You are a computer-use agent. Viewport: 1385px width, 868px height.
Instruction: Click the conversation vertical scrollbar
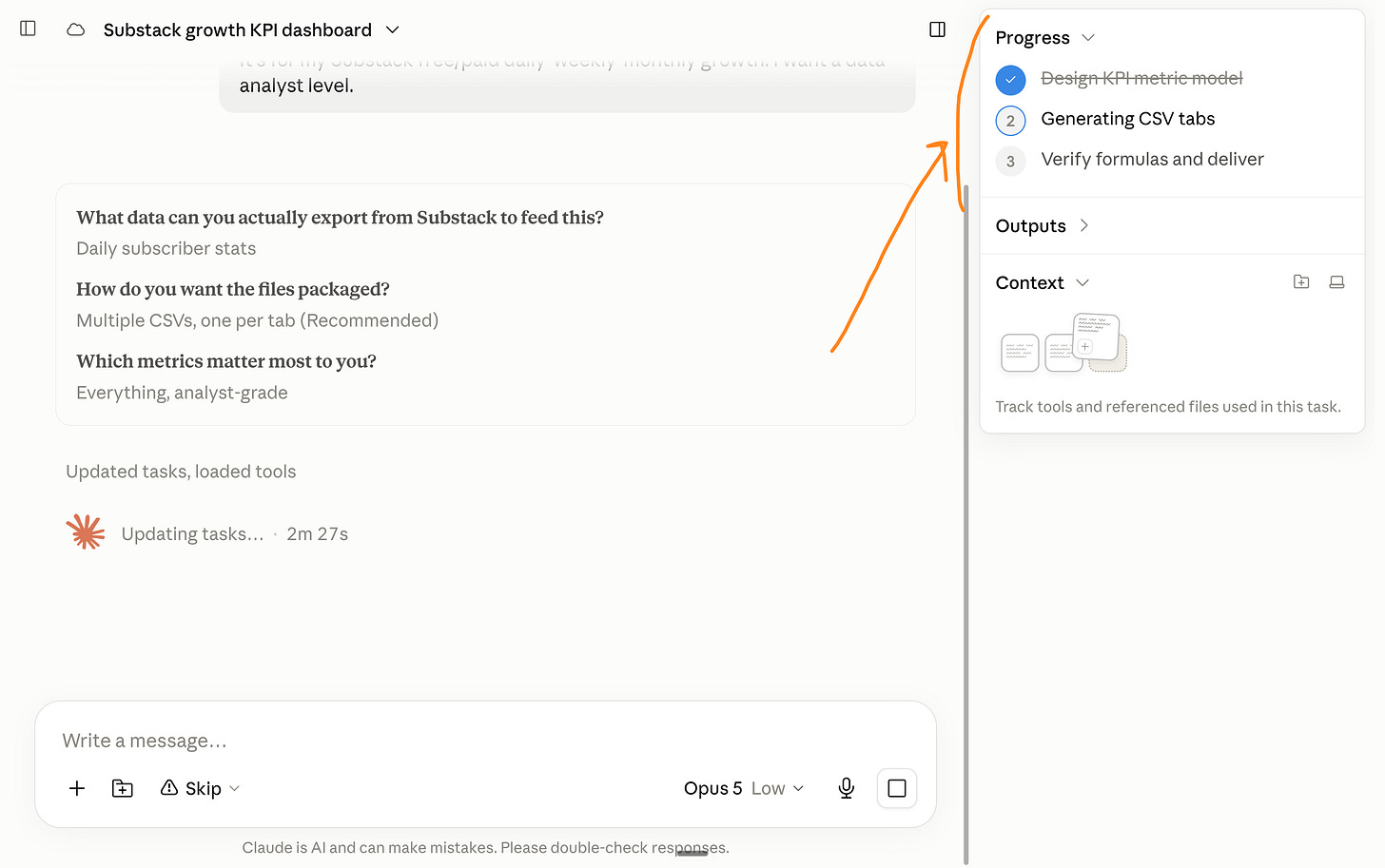click(966, 523)
